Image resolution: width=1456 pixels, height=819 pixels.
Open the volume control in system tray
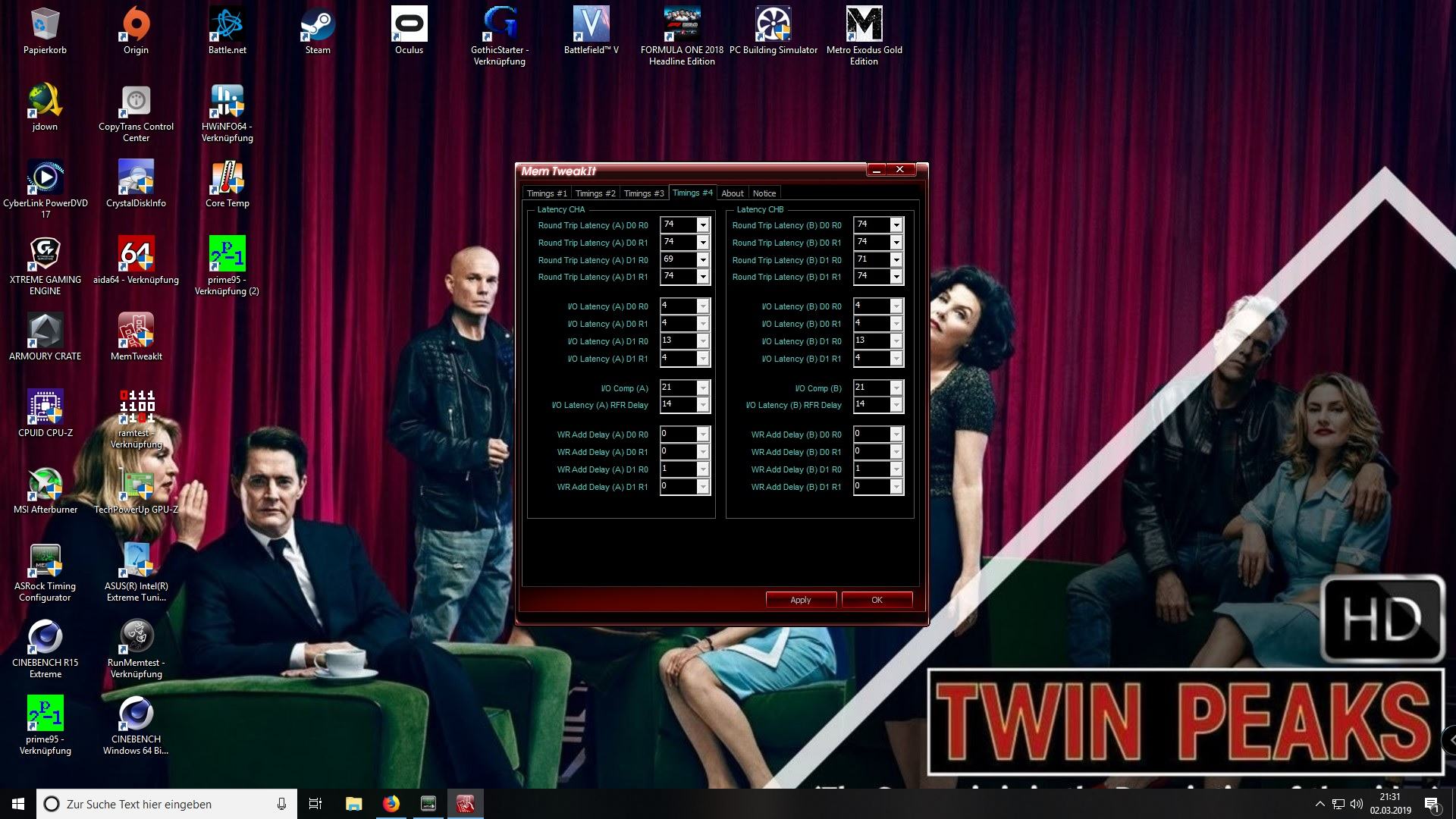click(x=1357, y=804)
